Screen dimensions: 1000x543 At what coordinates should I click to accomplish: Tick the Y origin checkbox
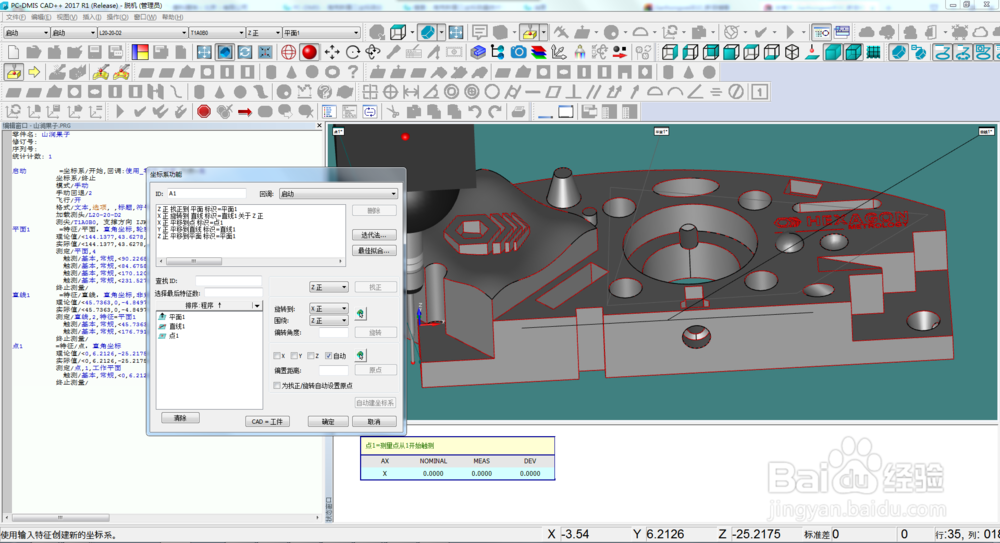click(x=294, y=356)
